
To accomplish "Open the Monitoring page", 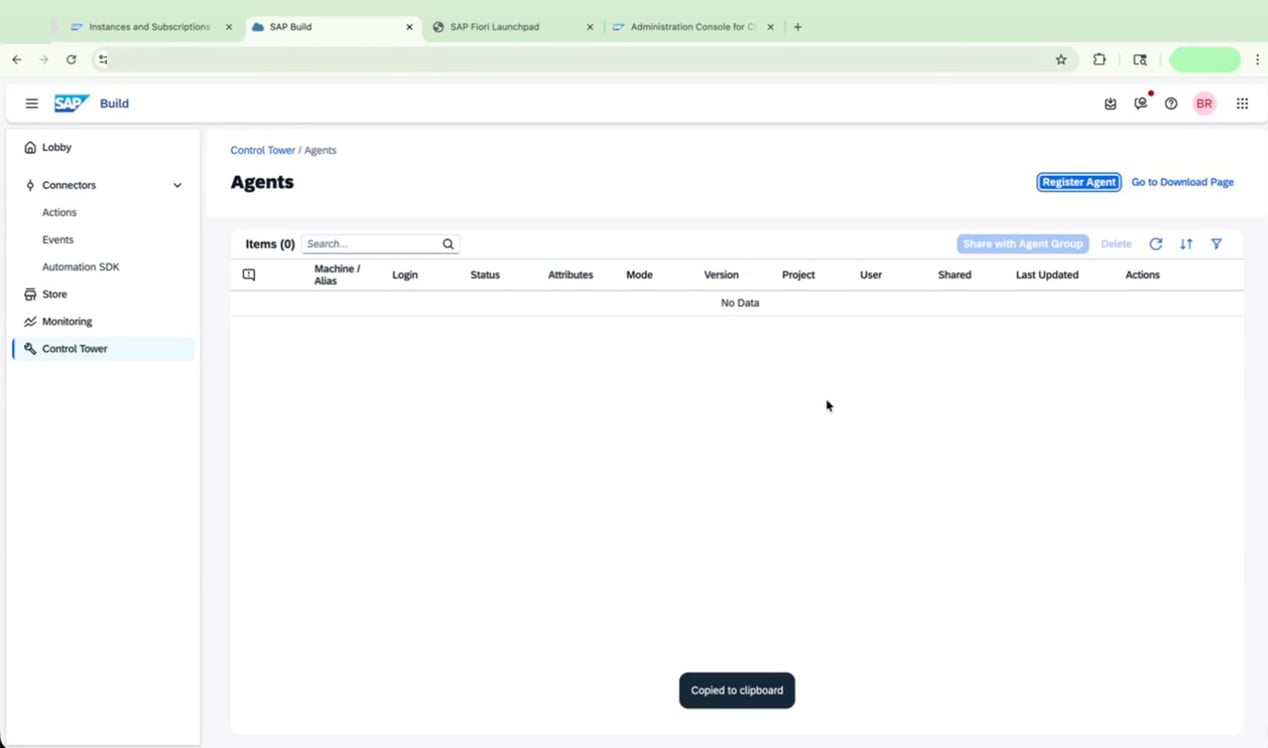I will [67, 321].
